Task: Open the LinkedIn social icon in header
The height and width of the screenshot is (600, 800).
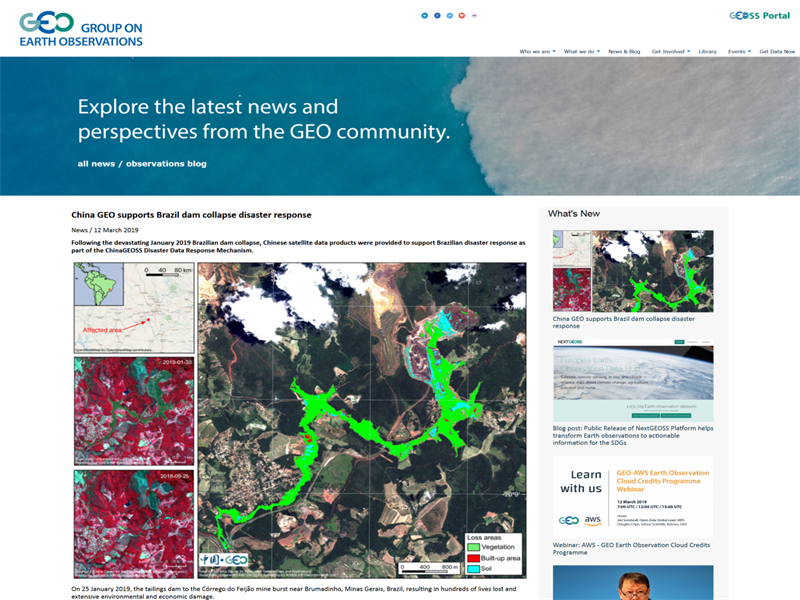Action: pyautogui.click(x=425, y=16)
